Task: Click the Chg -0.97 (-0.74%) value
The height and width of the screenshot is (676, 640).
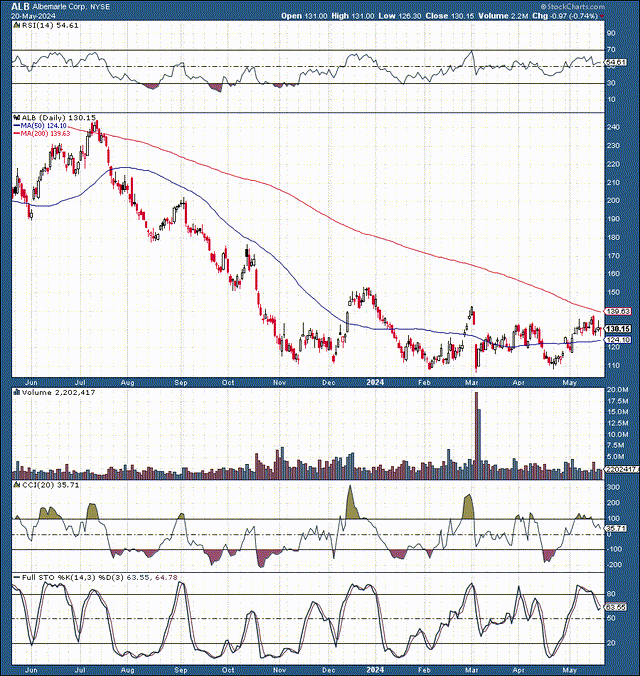Action: click(565, 16)
